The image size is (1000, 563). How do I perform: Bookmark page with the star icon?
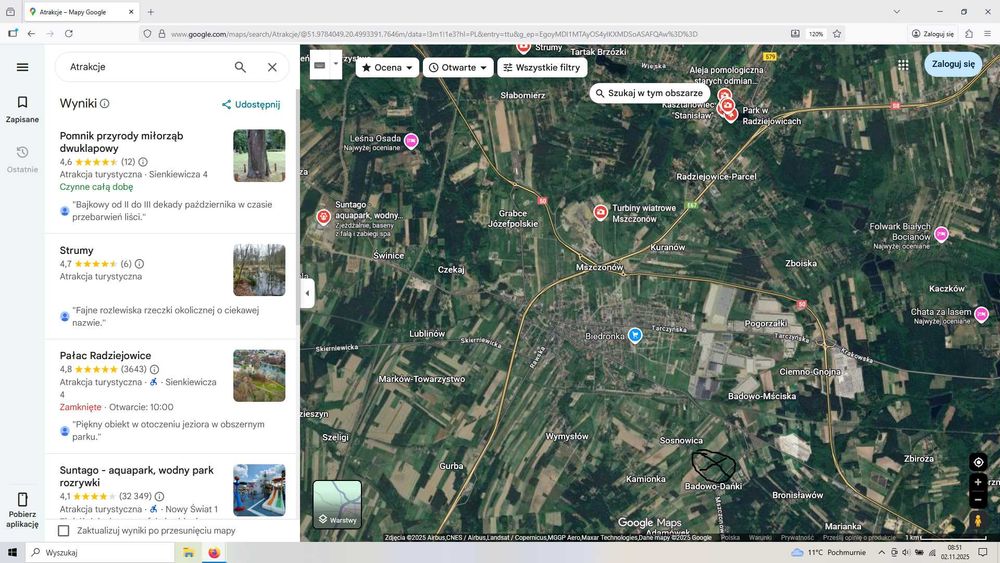click(837, 34)
